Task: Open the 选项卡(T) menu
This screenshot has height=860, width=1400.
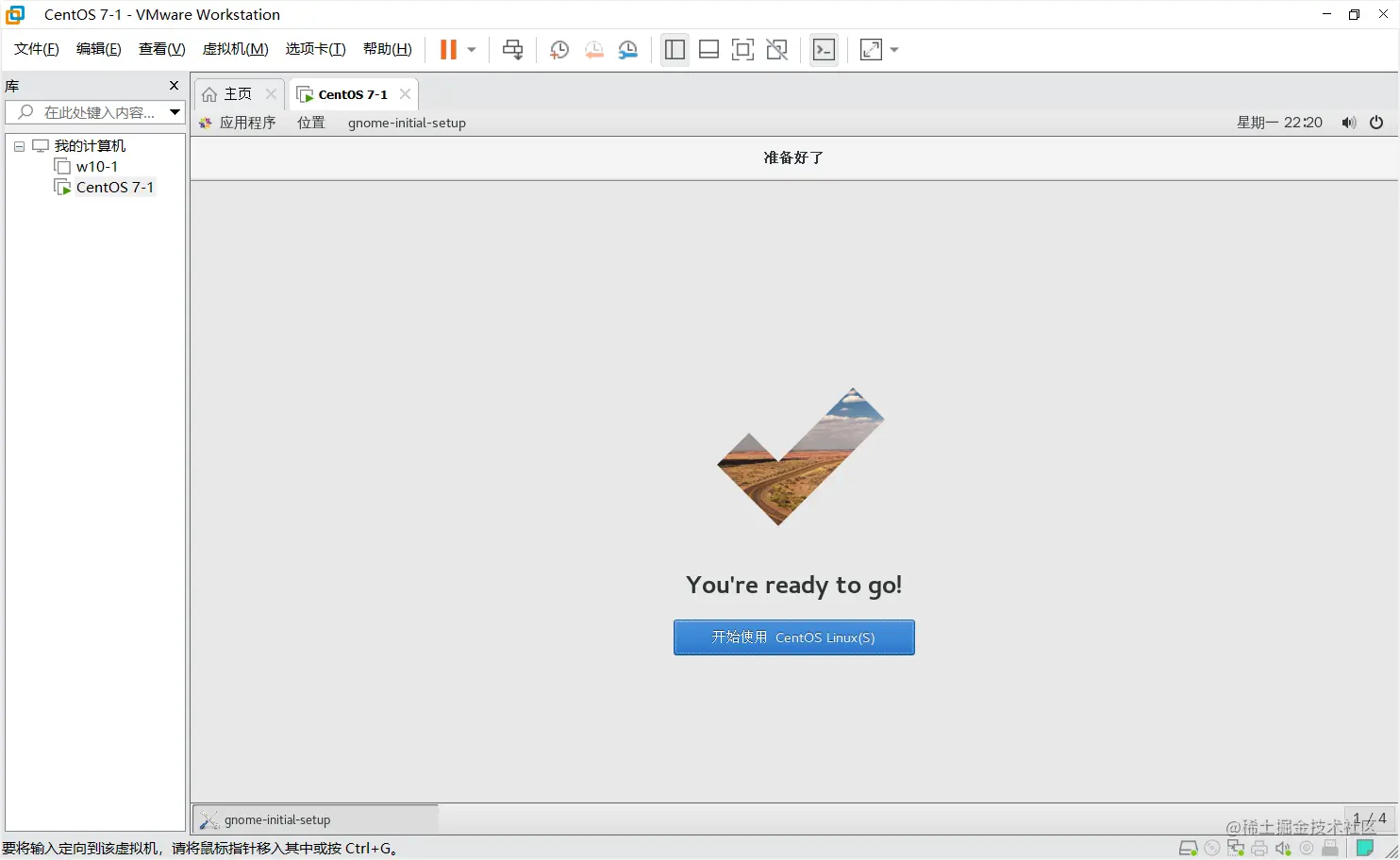Action: tap(316, 49)
